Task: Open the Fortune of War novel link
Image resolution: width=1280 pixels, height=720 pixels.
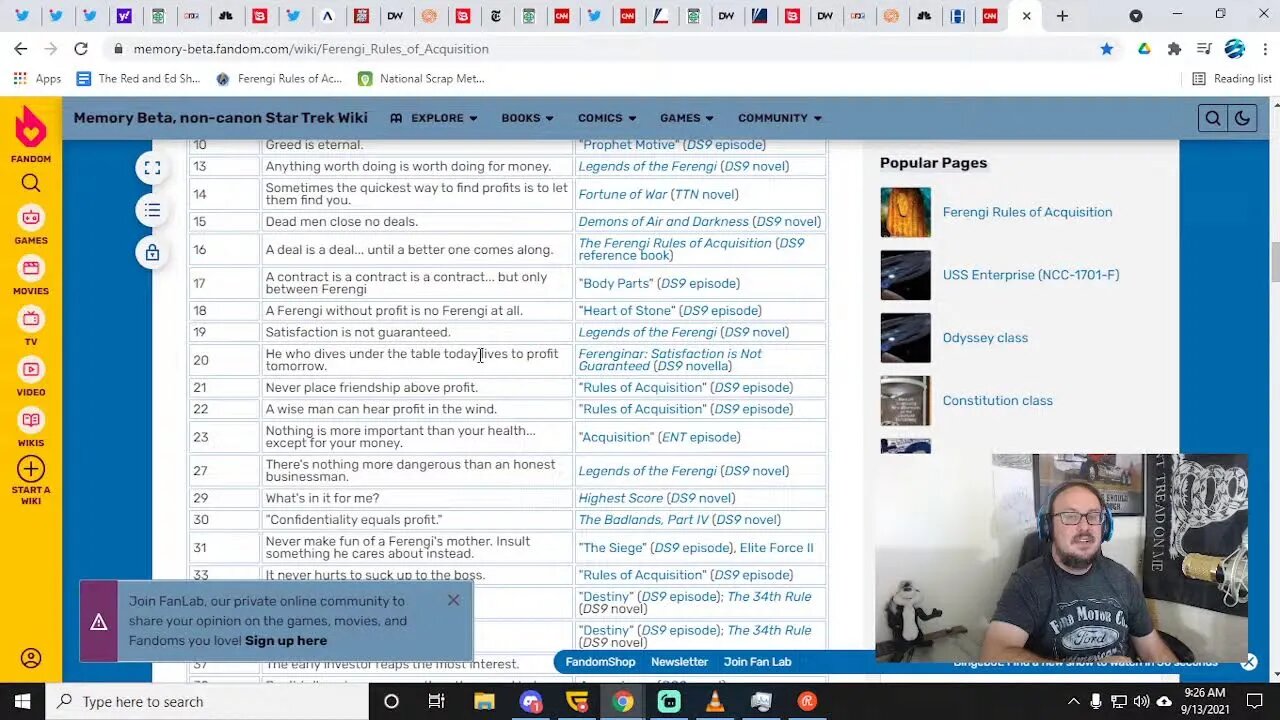Action: [622, 194]
